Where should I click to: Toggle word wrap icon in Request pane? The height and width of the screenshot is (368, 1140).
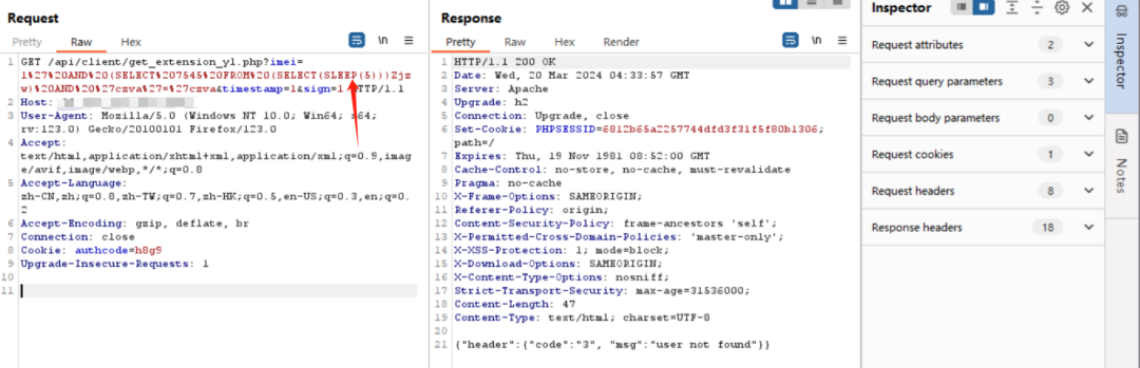click(356, 41)
